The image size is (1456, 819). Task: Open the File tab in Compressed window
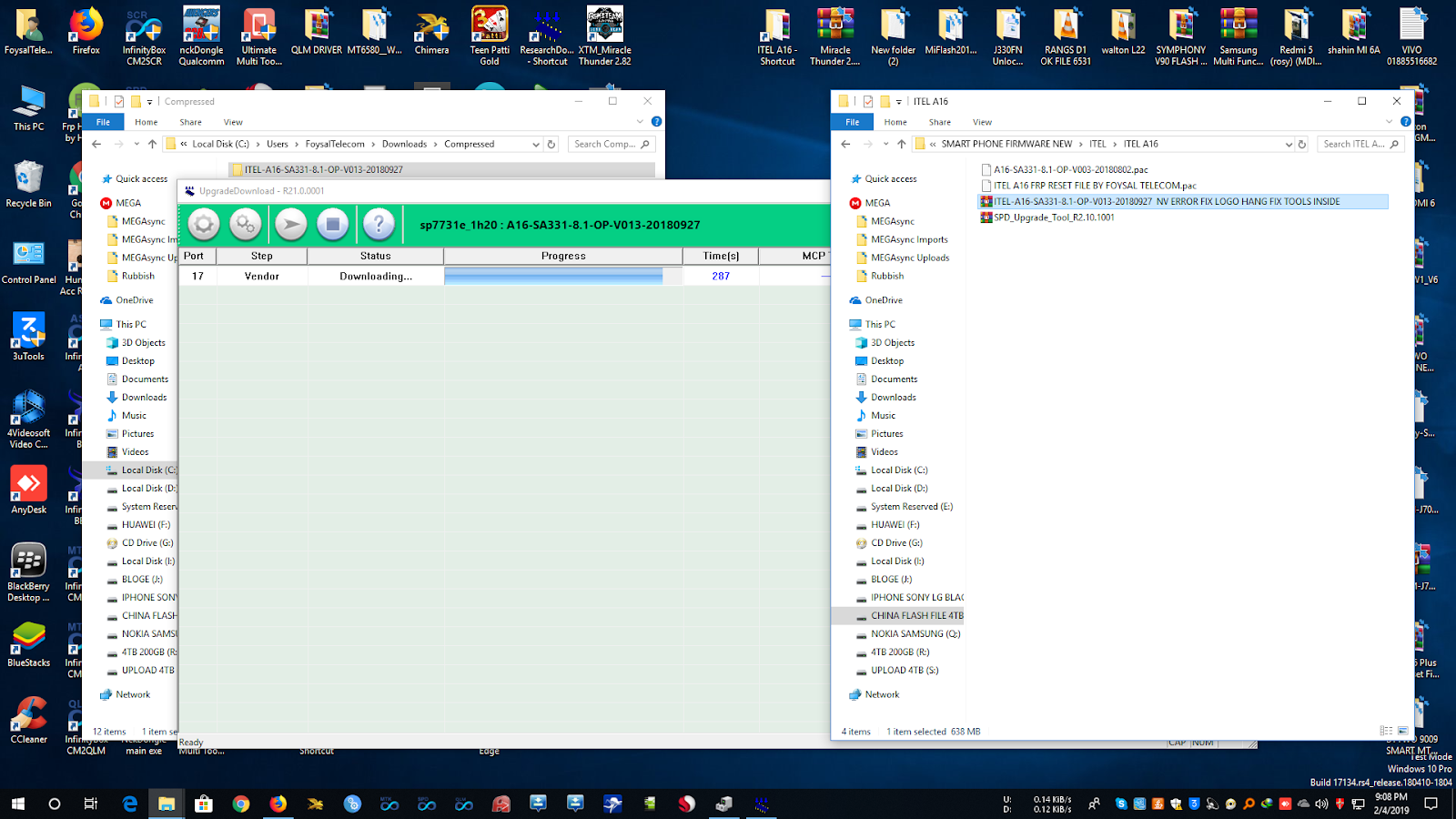(104, 122)
